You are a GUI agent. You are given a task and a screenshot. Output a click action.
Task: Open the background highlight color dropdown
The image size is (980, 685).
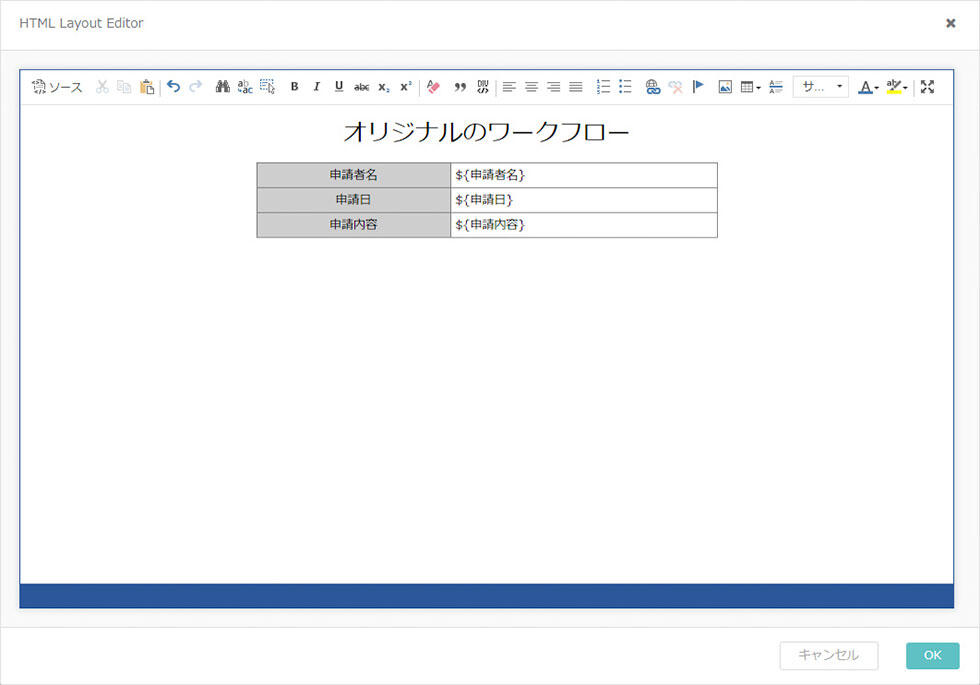point(897,87)
